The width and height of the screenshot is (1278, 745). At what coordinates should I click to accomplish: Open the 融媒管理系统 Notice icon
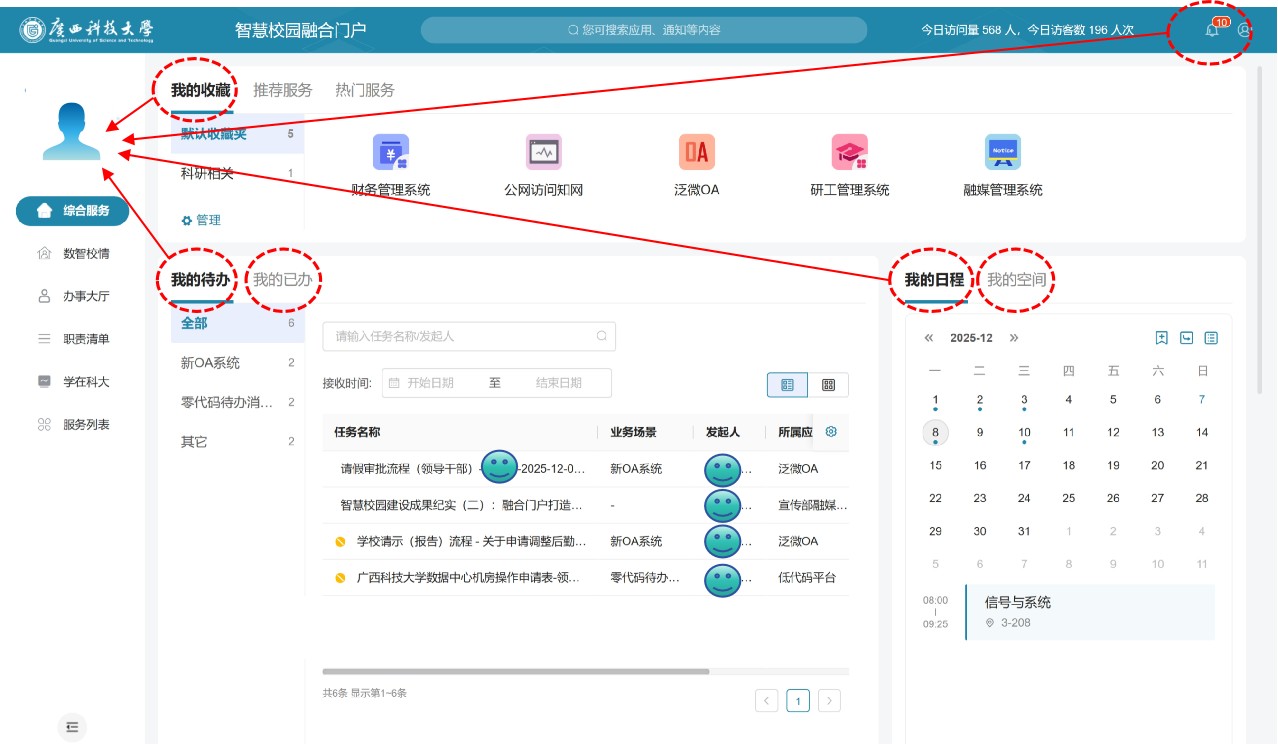click(x=1002, y=153)
